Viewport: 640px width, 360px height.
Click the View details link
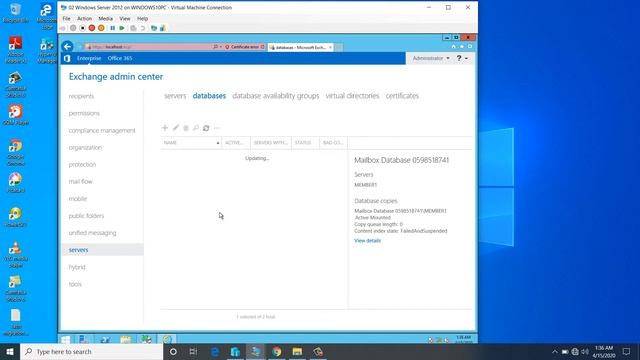(x=367, y=241)
